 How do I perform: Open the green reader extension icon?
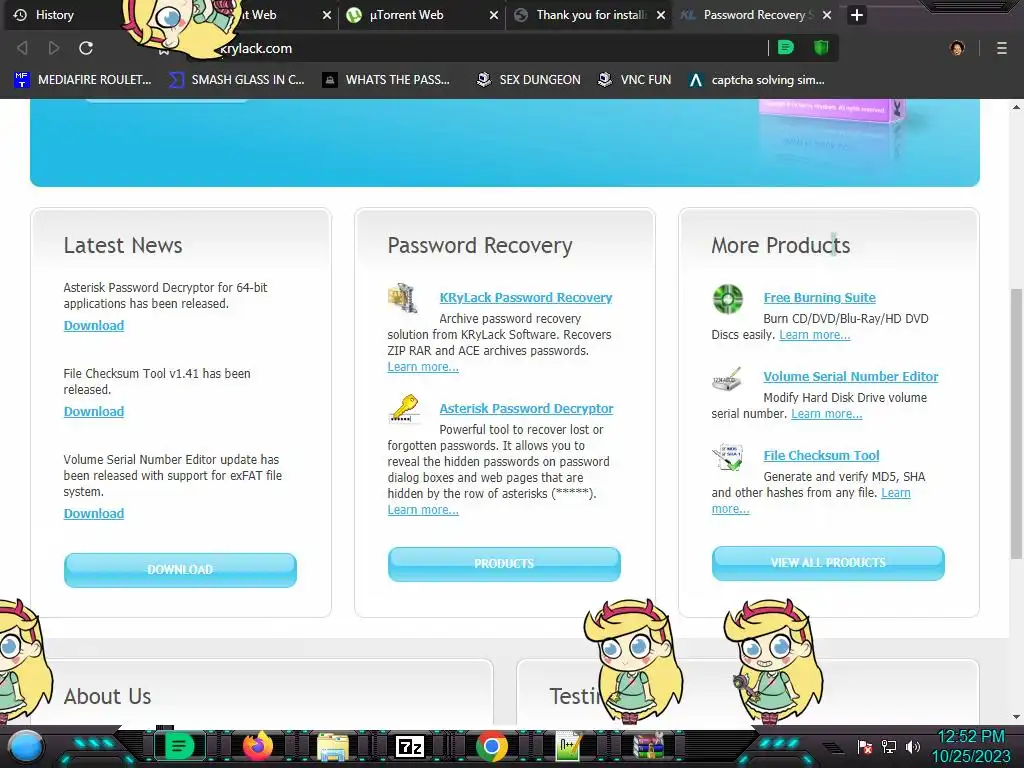point(786,48)
